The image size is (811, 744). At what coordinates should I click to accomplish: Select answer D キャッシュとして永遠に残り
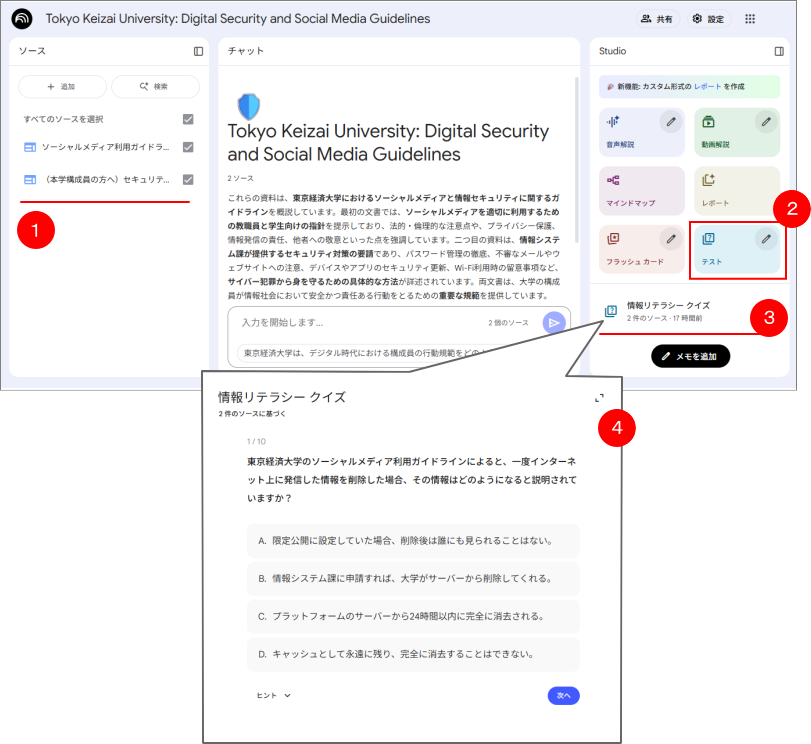point(413,654)
